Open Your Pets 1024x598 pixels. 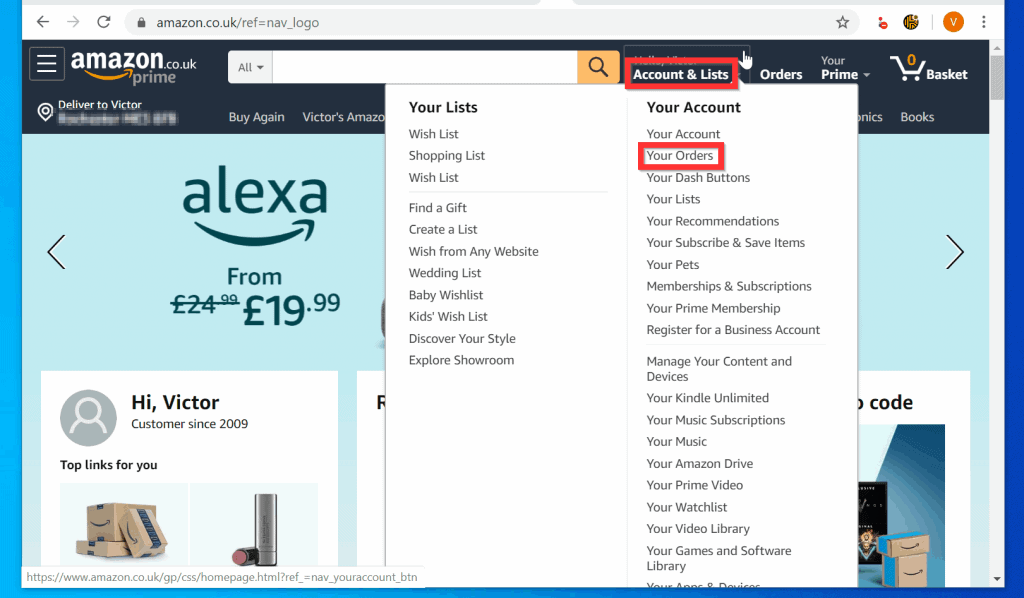[x=673, y=264]
